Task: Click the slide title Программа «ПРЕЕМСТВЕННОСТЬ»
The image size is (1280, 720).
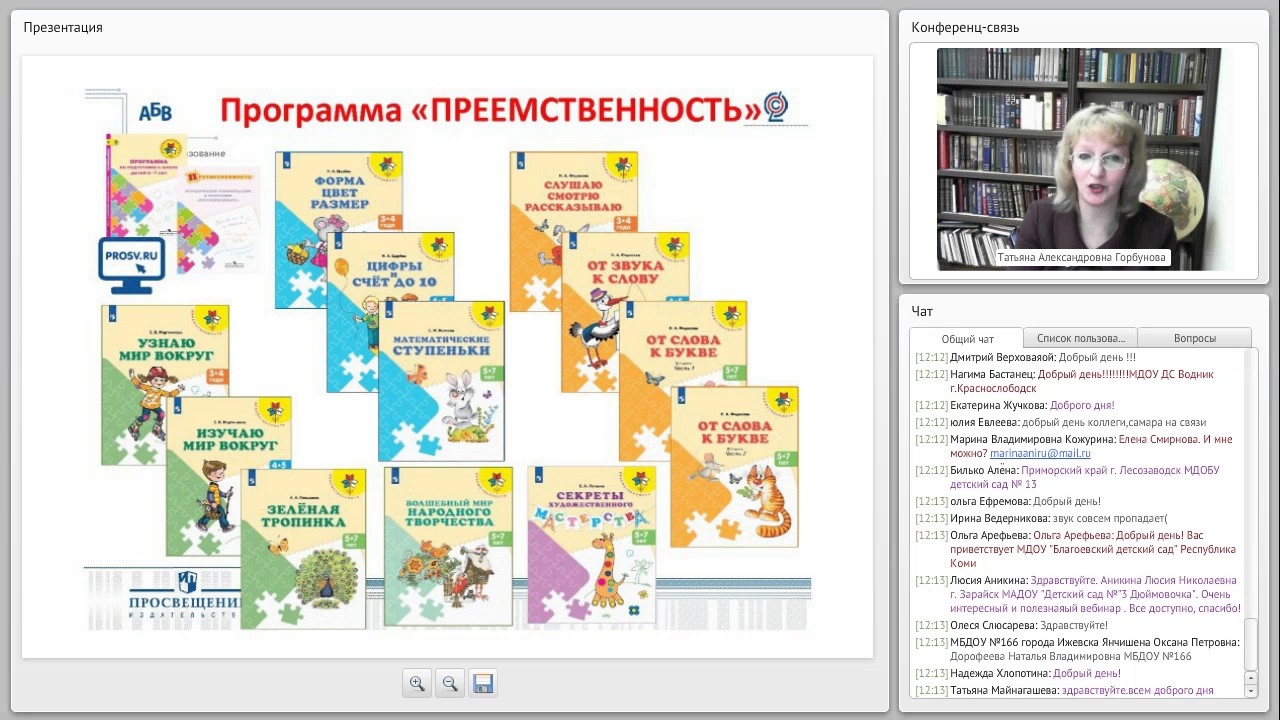Action: tap(490, 110)
